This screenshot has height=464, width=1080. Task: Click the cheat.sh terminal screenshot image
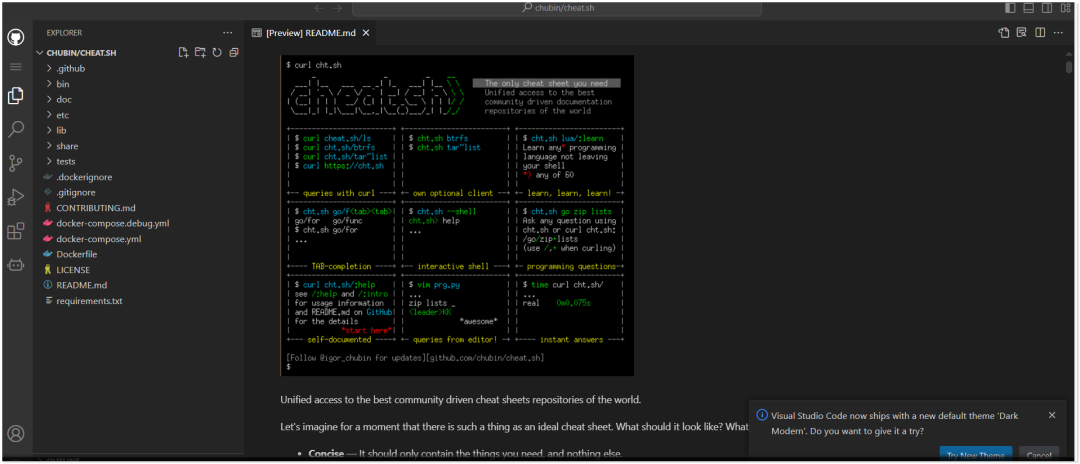[x=457, y=215]
